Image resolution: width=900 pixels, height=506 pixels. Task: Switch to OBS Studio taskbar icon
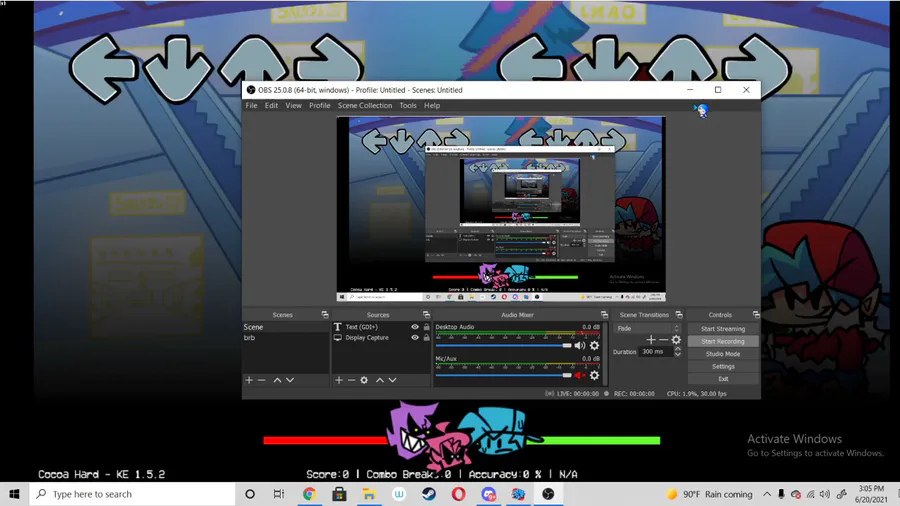point(548,494)
